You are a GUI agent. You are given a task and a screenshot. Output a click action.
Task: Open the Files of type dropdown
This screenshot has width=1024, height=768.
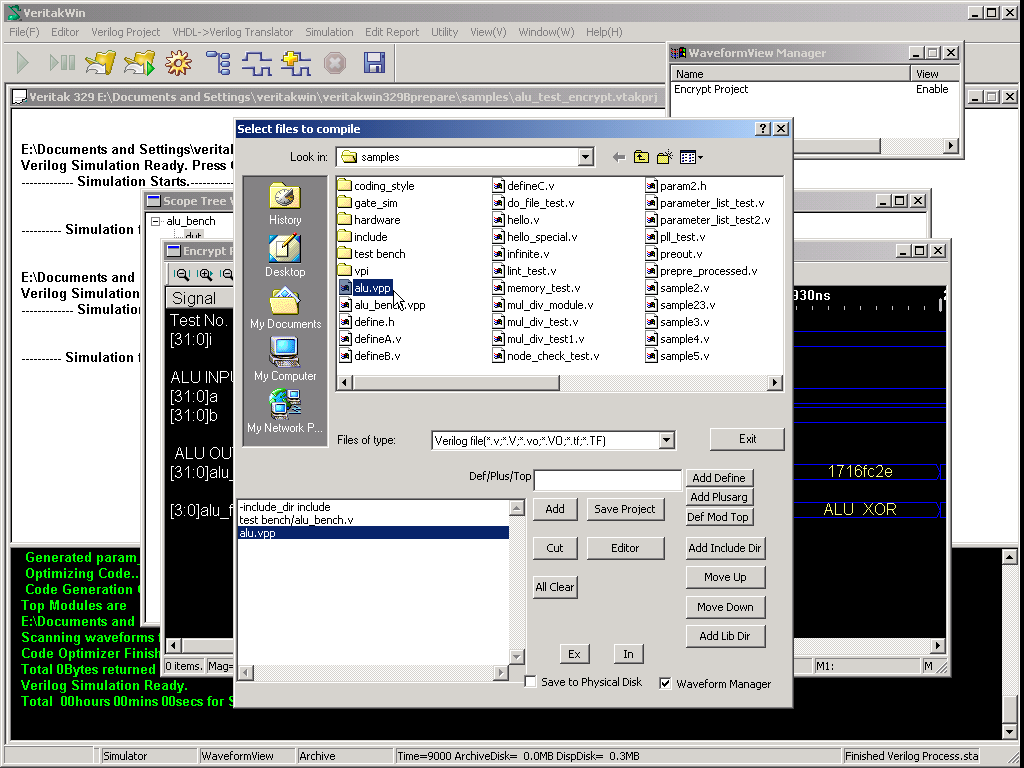click(x=667, y=440)
